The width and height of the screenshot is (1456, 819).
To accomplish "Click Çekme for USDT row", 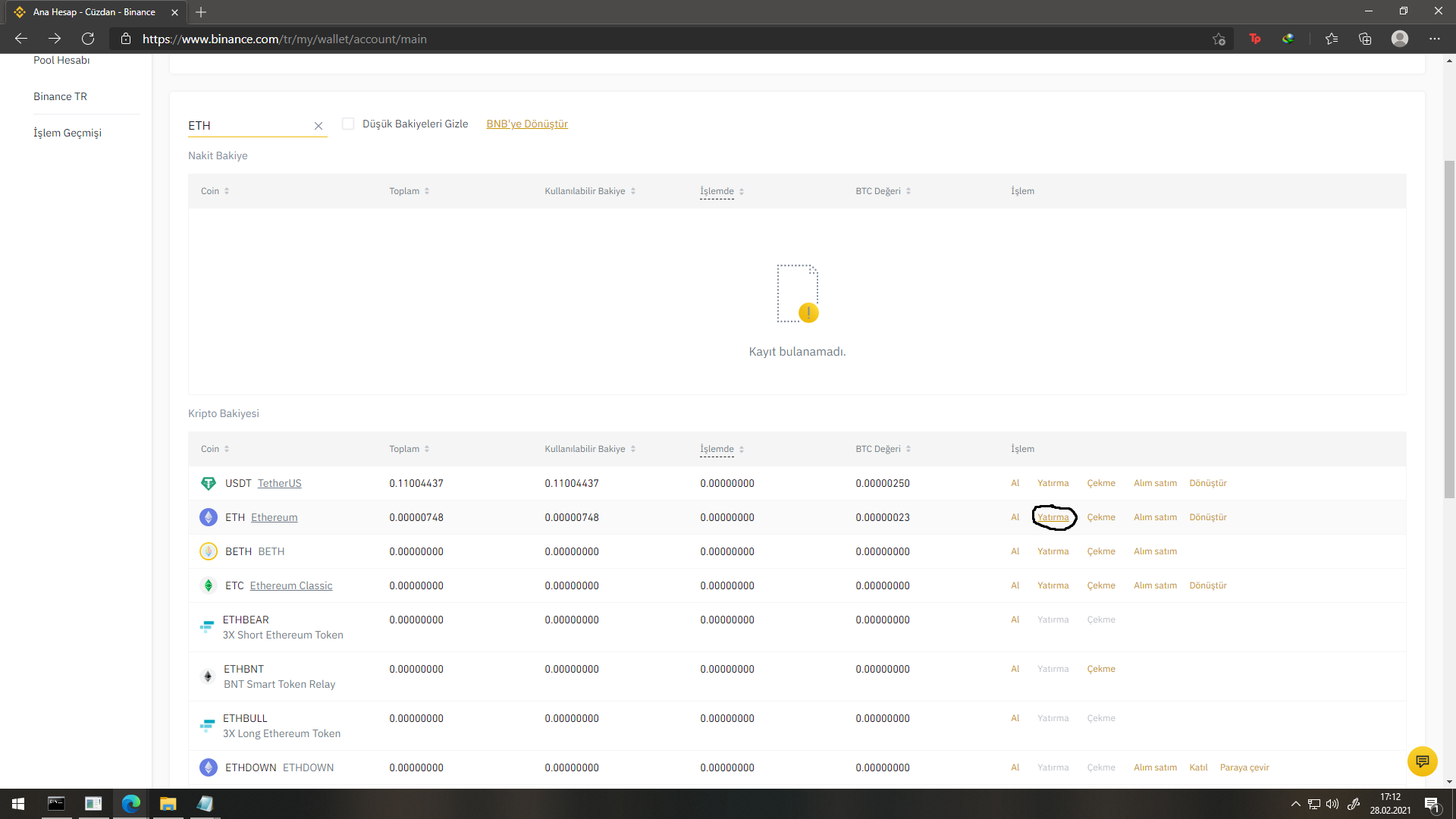I will [1100, 483].
